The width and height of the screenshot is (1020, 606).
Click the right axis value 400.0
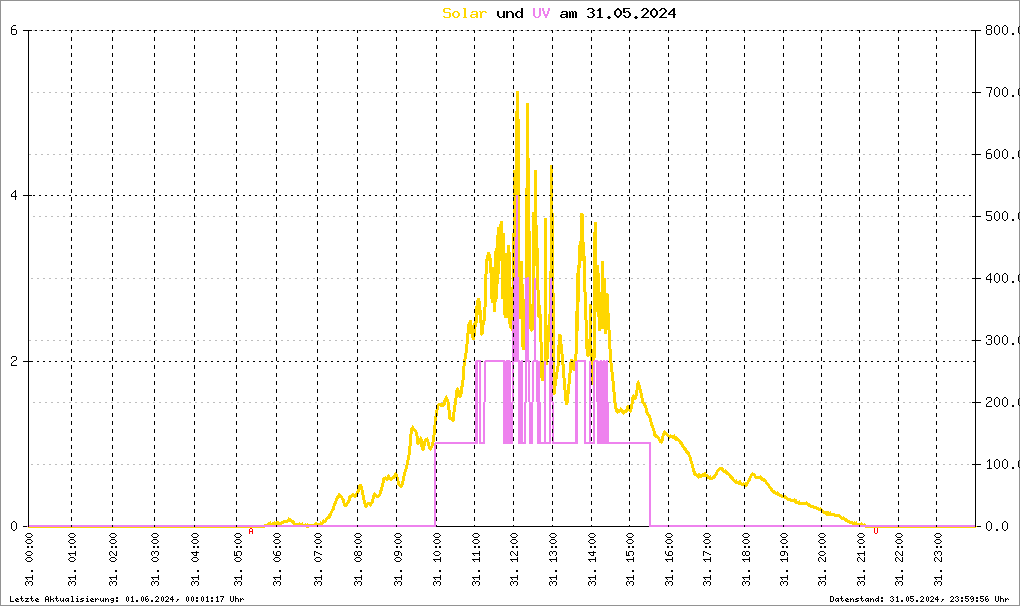click(999, 278)
